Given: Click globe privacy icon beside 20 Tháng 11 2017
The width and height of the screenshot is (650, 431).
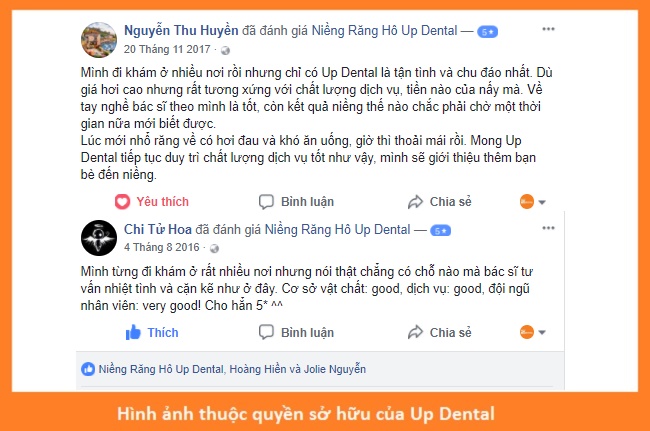Looking at the screenshot, I should pos(225,51).
